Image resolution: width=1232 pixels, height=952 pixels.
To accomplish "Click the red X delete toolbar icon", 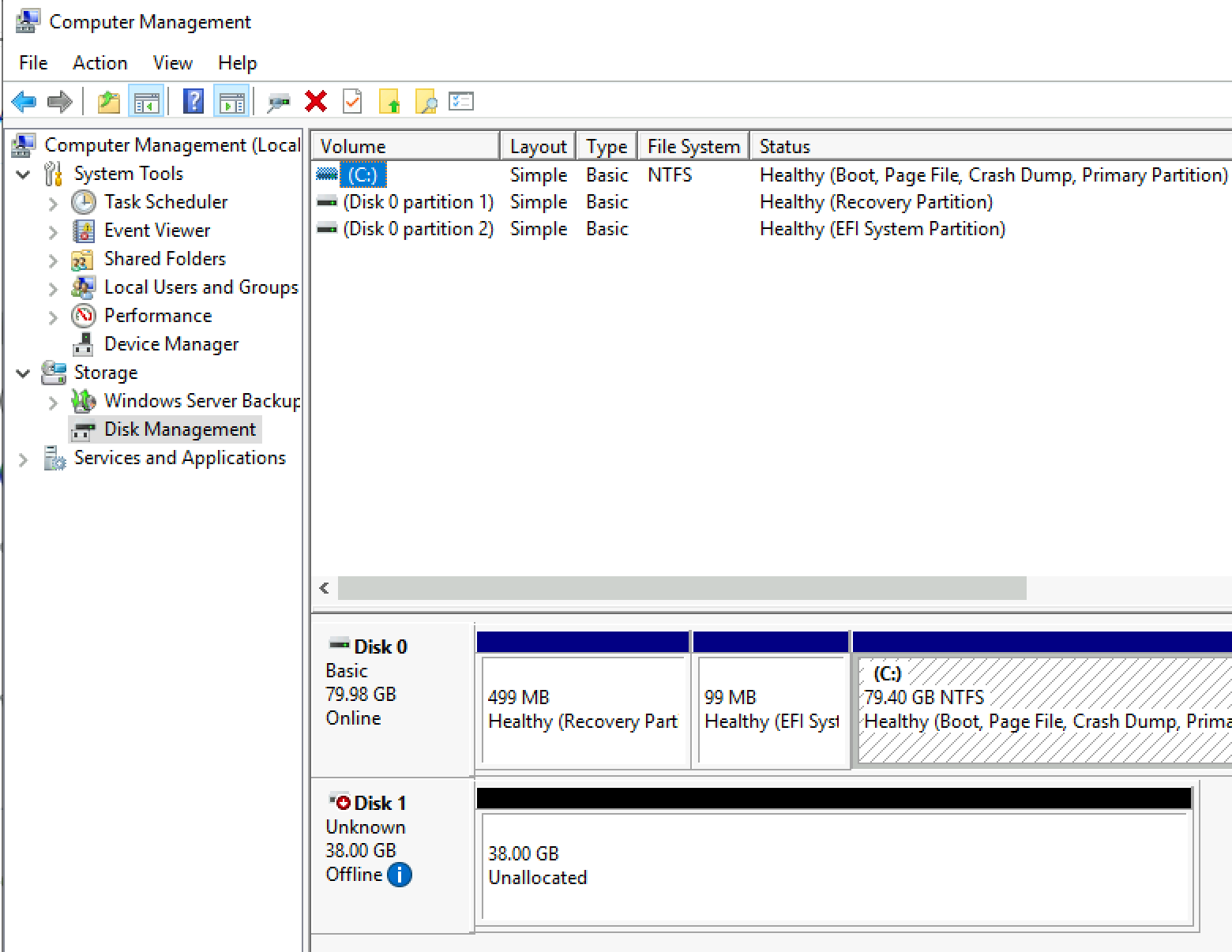I will pos(316,102).
